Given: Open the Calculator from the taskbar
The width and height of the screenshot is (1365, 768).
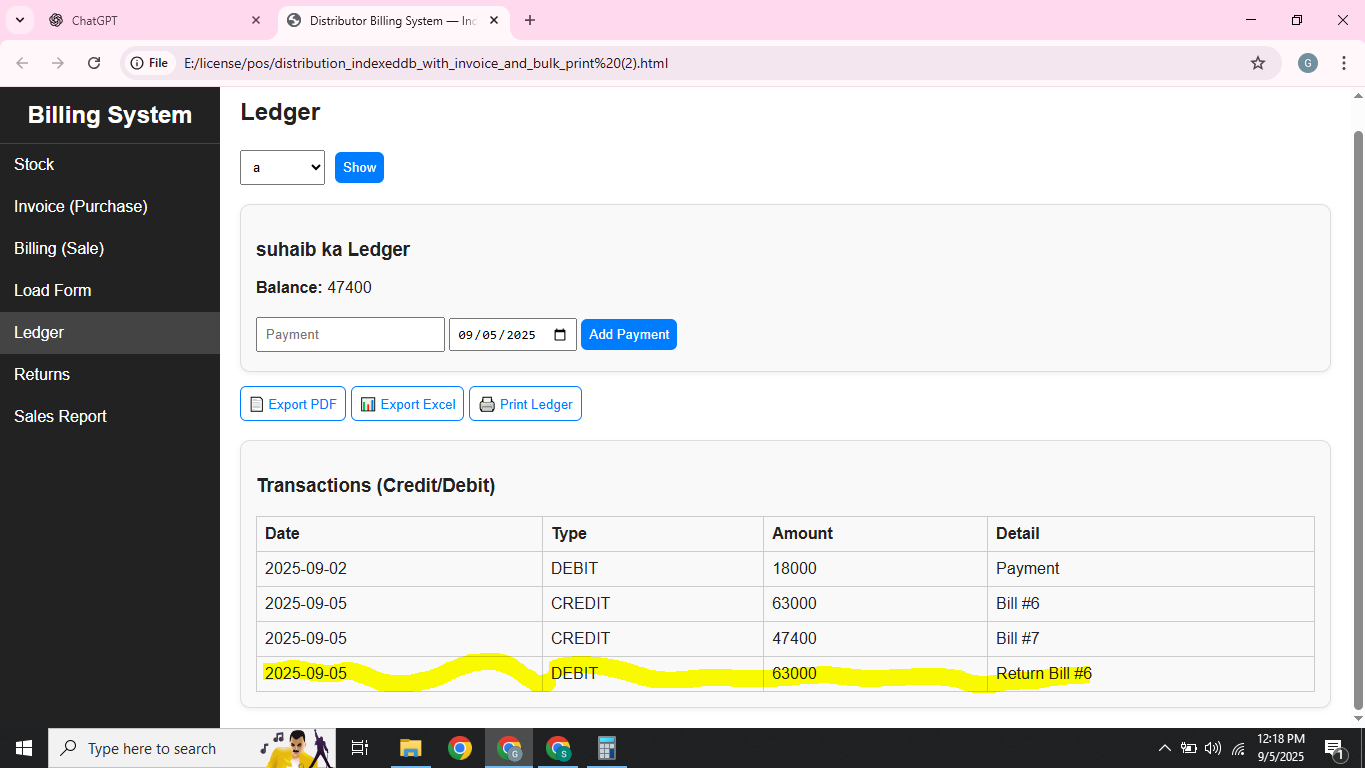Looking at the screenshot, I should pyautogui.click(x=606, y=748).
